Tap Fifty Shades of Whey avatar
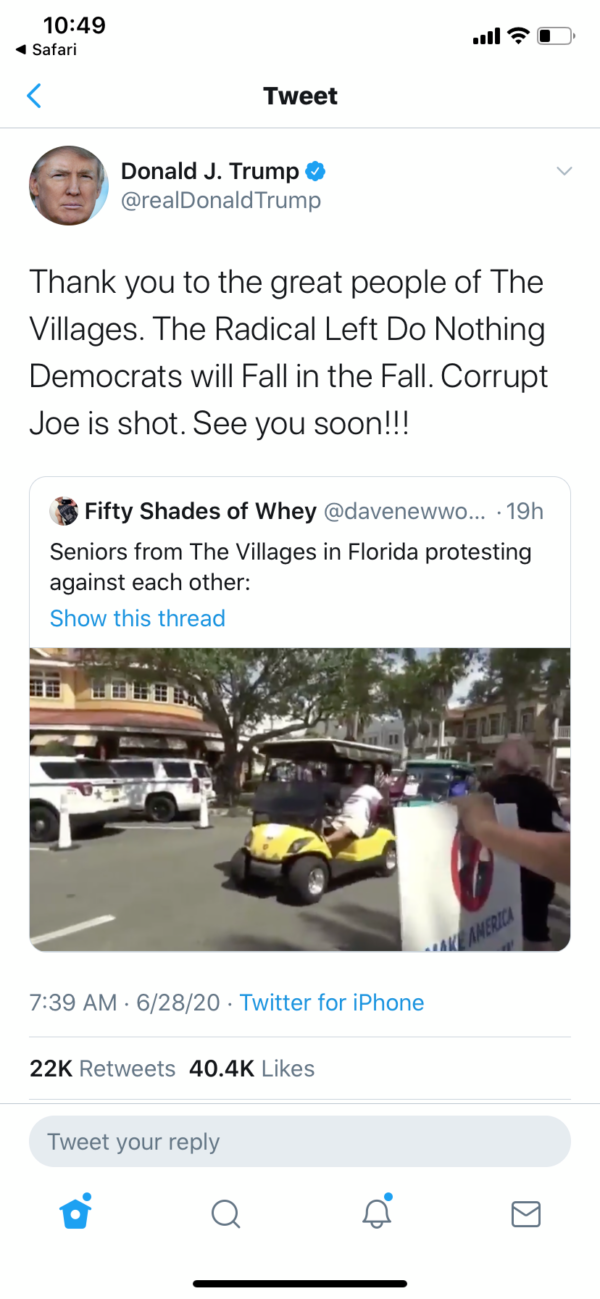 pos(64,511)
